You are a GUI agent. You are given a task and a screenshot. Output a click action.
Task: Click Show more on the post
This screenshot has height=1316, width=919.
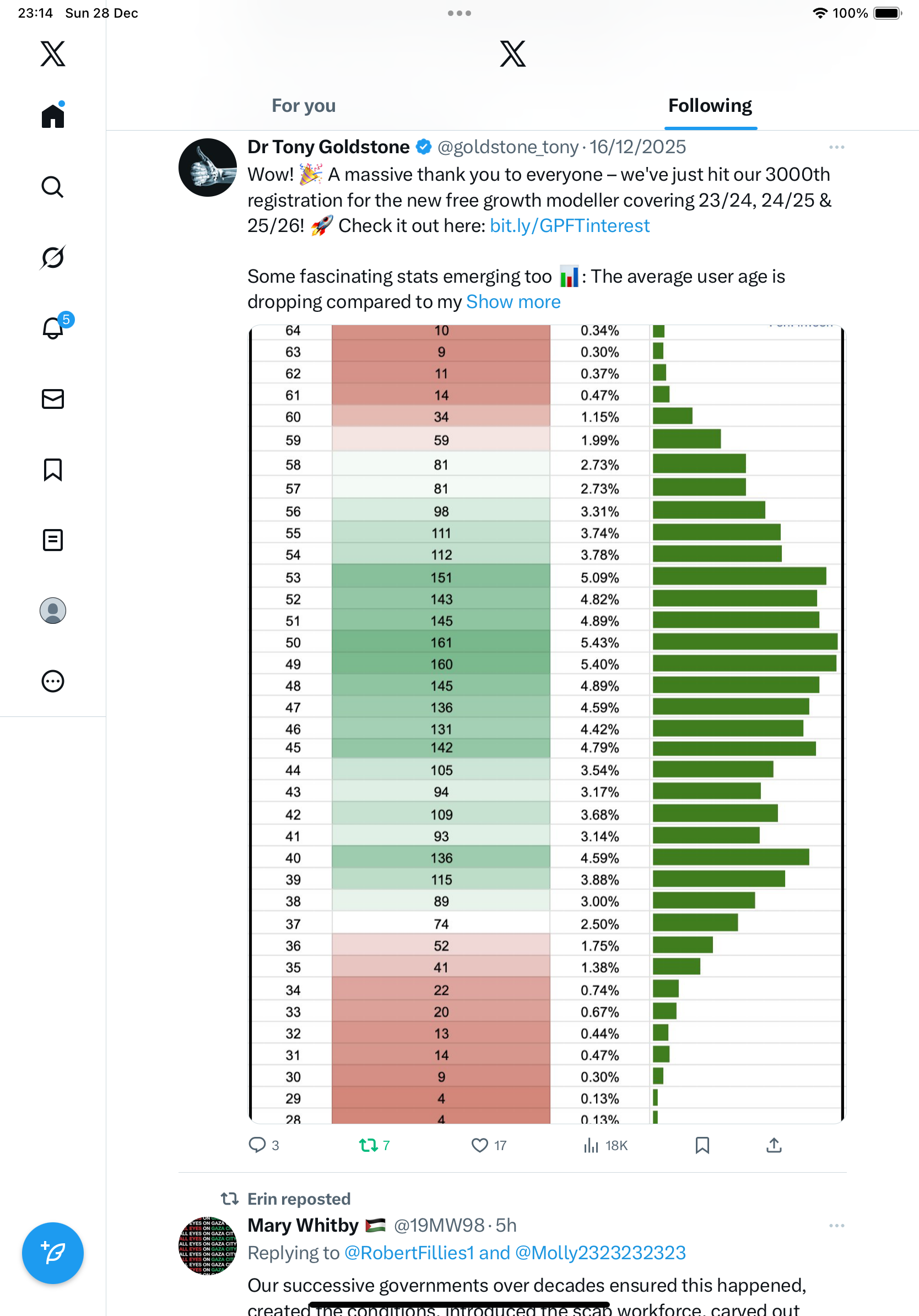[x=513, y=302]
